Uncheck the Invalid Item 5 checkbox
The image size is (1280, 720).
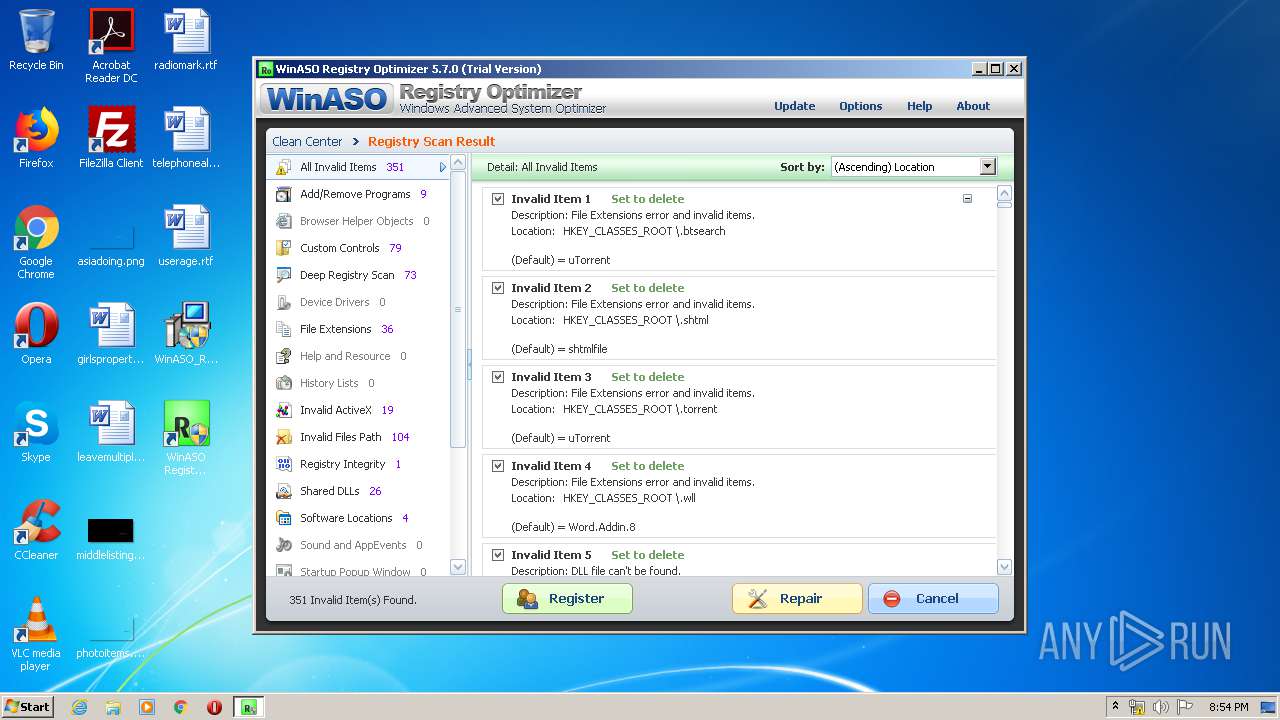[x=498, y=555]
